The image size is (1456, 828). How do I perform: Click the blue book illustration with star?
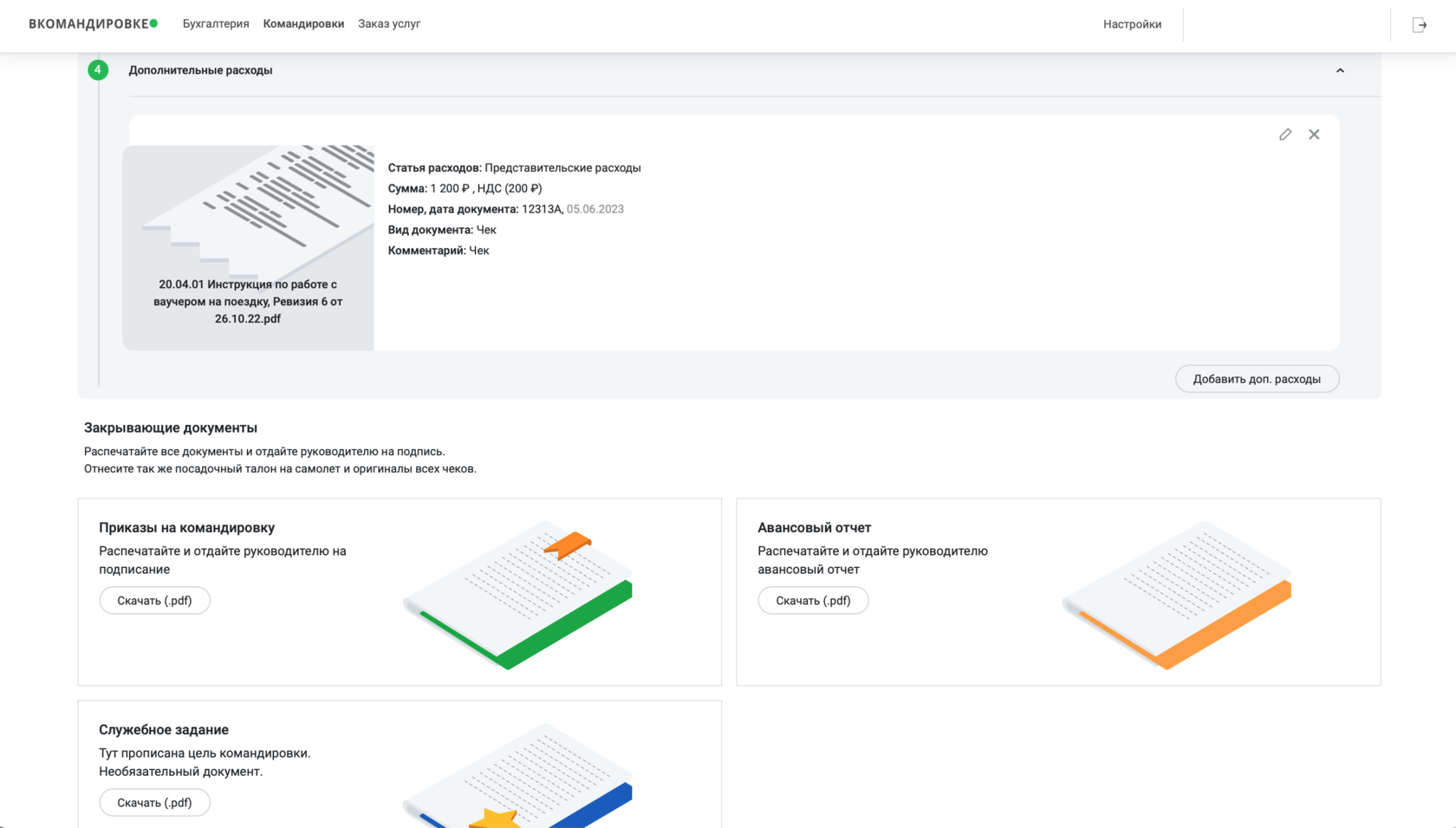click(x=518, y=776)
